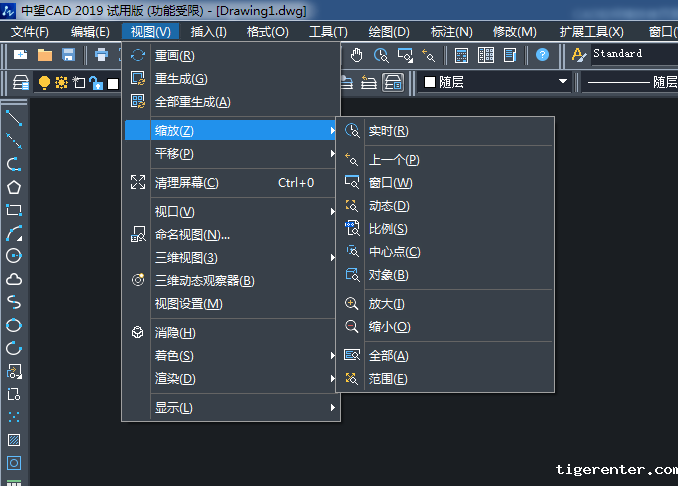Select the Line draw tool
The height and width of the screenshot is (486, 678).
point(14,118)
